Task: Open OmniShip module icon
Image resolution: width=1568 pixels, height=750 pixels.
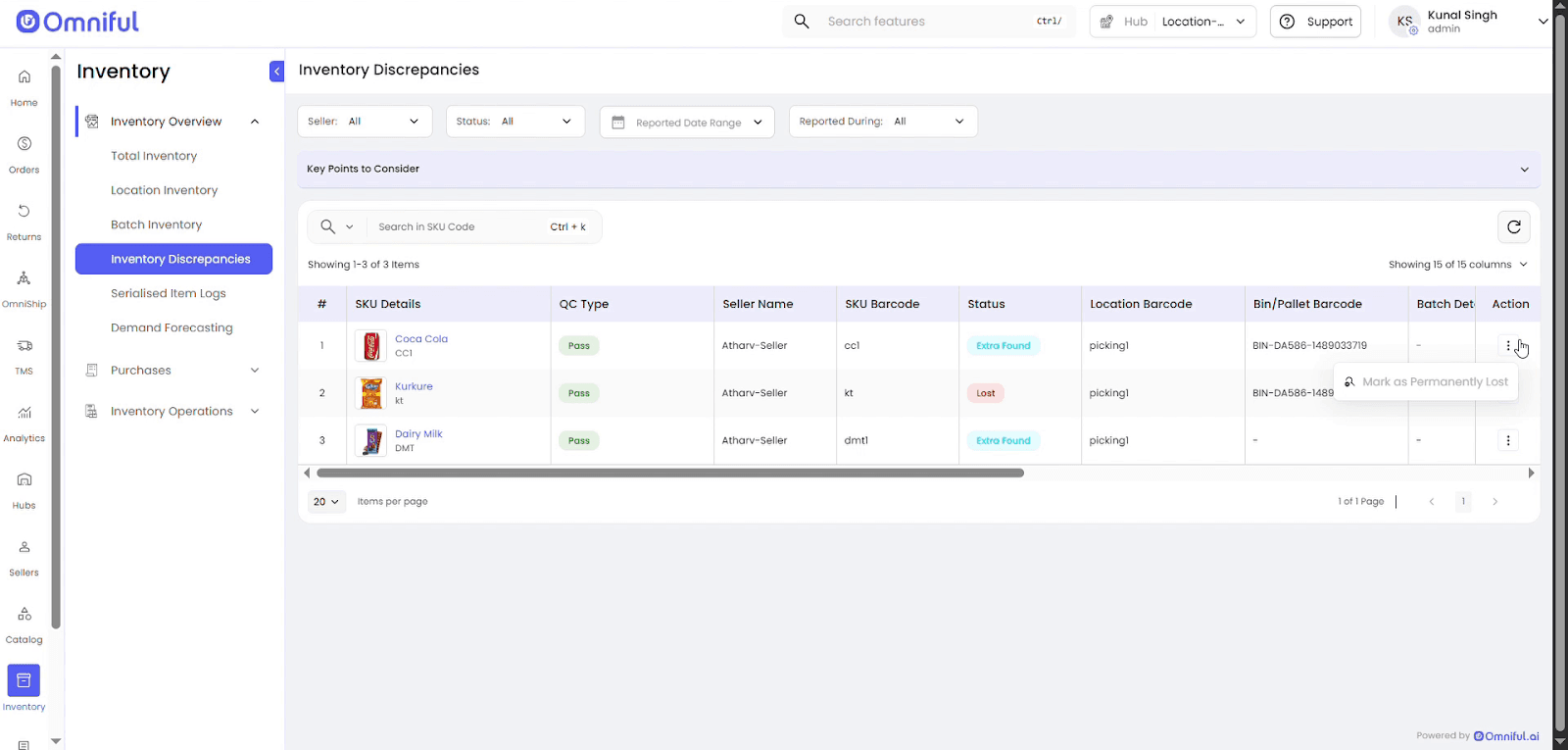Action: (24, 287)
